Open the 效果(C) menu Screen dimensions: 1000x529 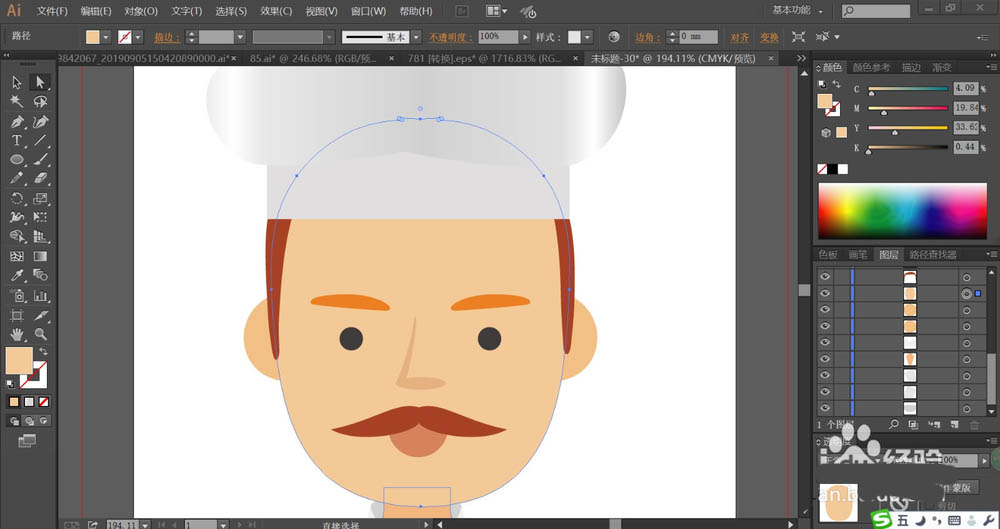[276, 11]
